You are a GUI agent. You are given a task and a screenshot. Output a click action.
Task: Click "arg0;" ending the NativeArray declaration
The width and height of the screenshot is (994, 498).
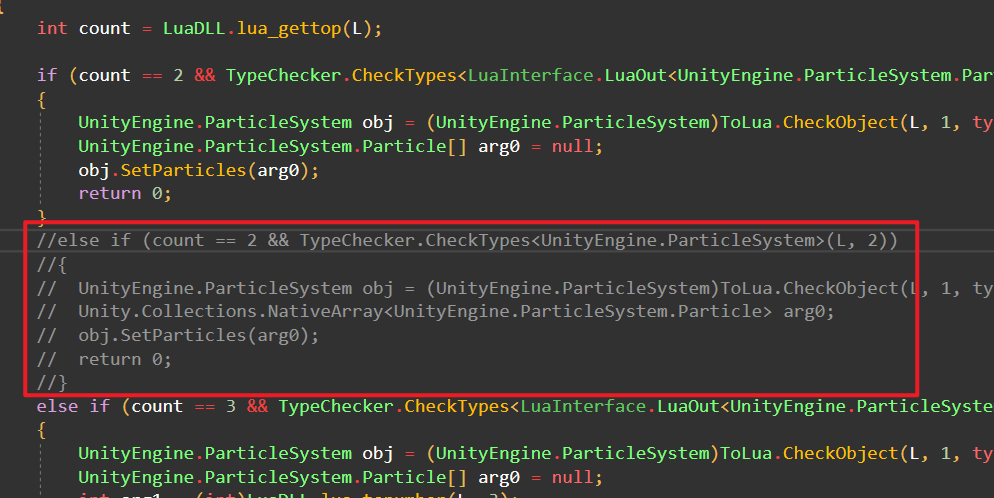(x=809, y=312)
